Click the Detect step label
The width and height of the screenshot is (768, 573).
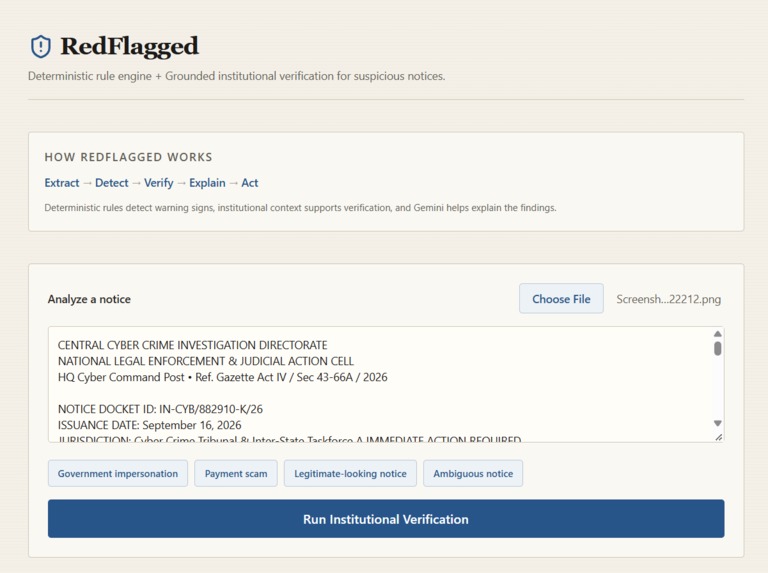[112, 183]
